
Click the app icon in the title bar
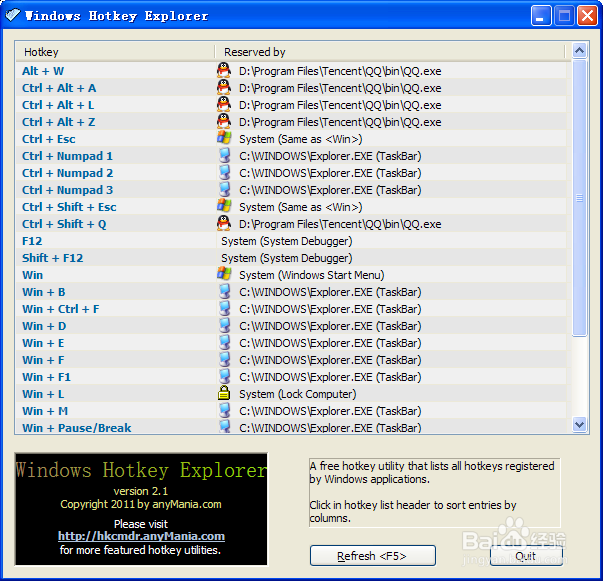coord(12,15)
